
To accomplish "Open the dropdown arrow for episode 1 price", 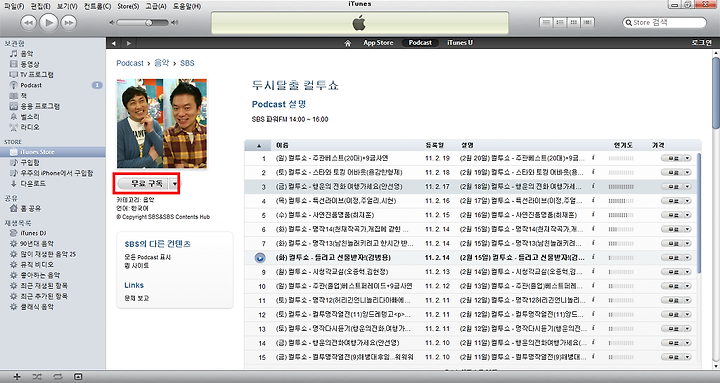I will point(688,158).
